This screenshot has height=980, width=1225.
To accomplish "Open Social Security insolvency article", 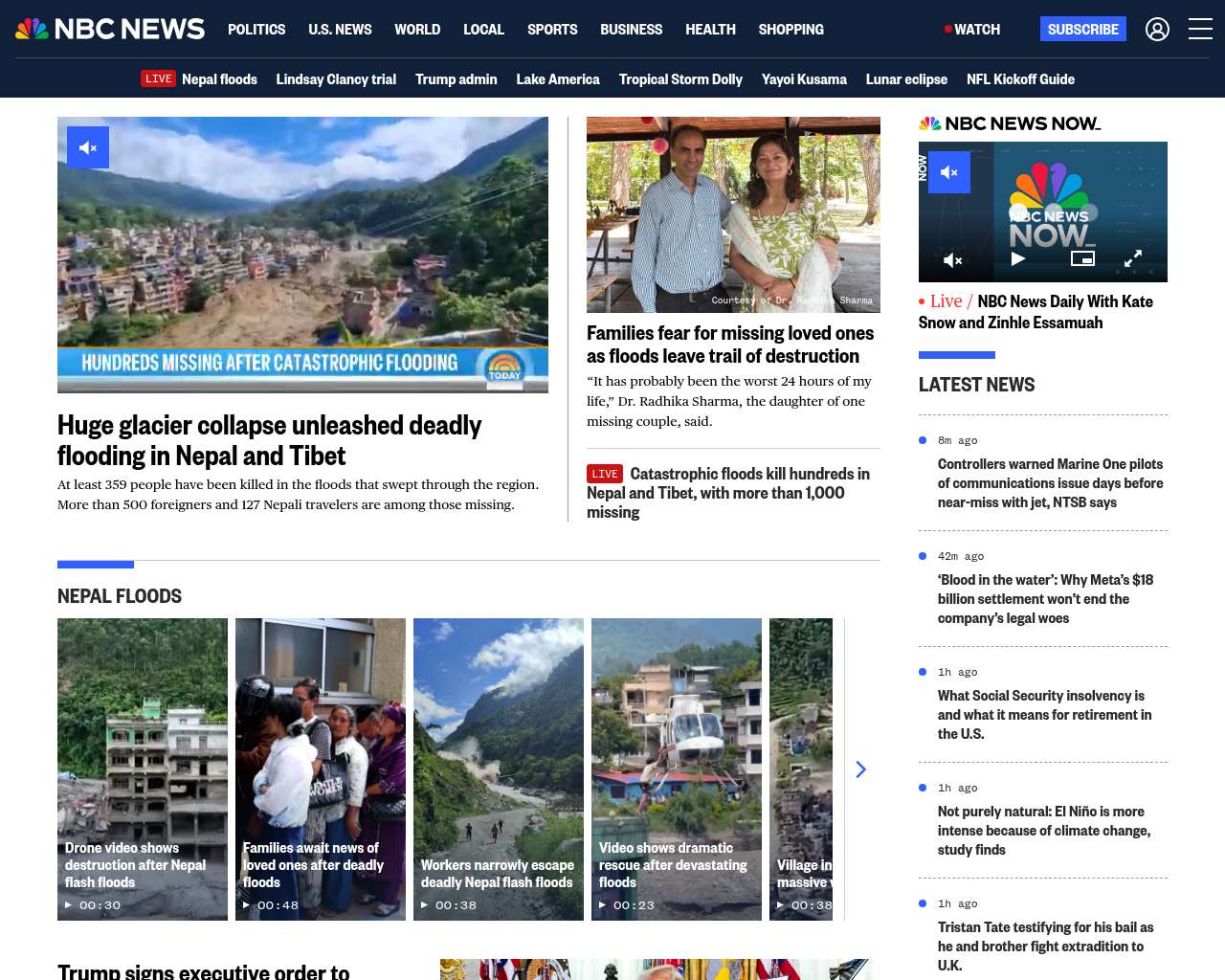I will [x=1045, y=715].
